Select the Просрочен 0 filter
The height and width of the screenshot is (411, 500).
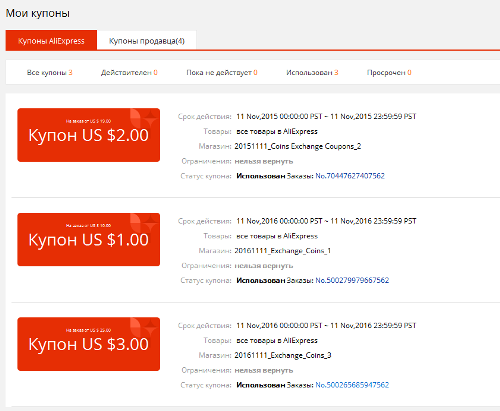(389, 72)
